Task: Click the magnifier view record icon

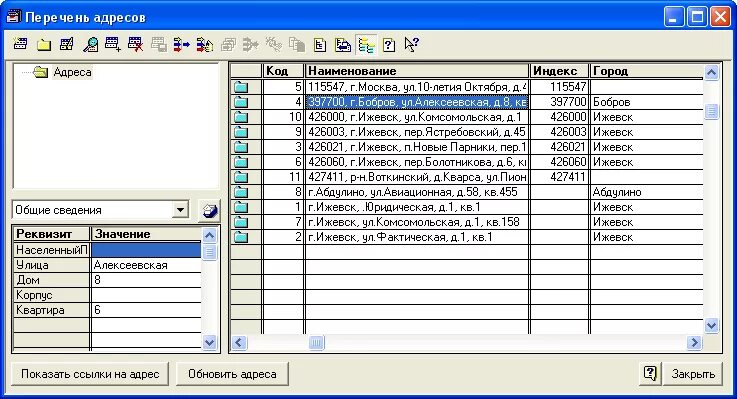Action: (90, 45)
